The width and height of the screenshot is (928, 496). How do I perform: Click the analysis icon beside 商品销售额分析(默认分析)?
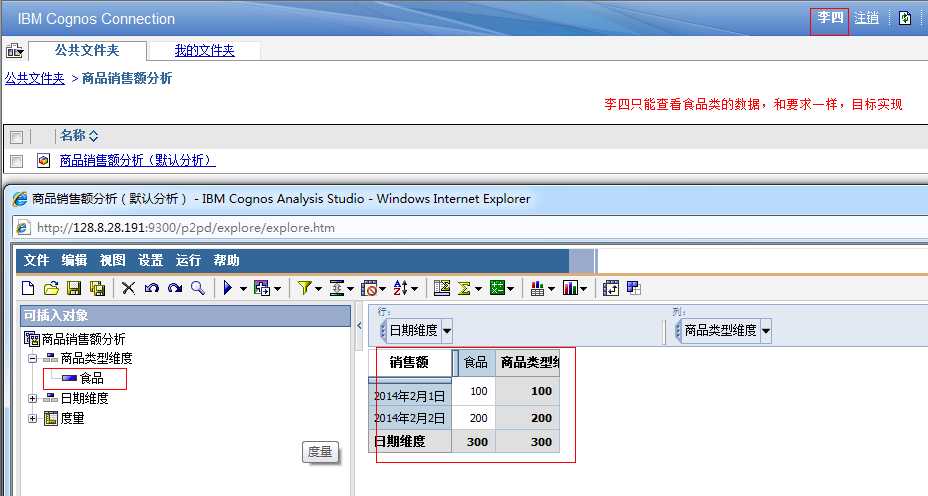point(43,160)
